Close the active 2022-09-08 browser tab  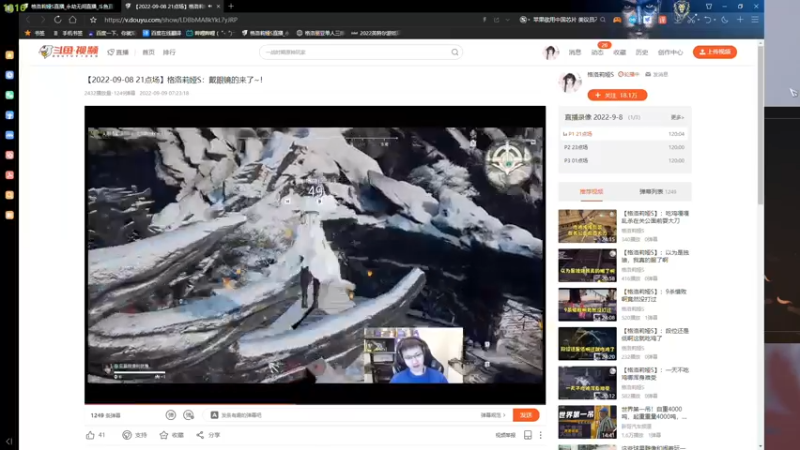218,6
